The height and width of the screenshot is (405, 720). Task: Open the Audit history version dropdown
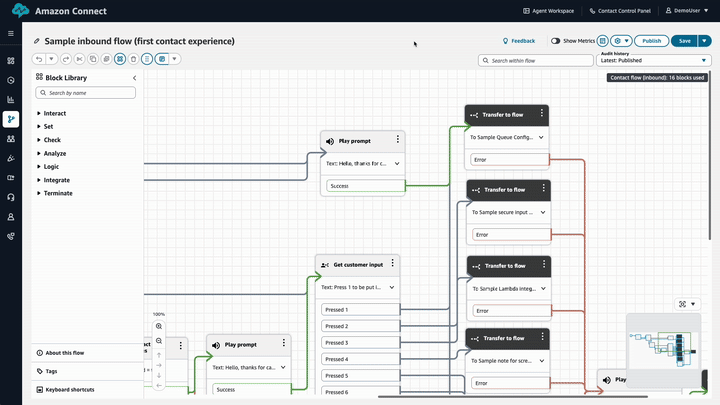(654, 60)
